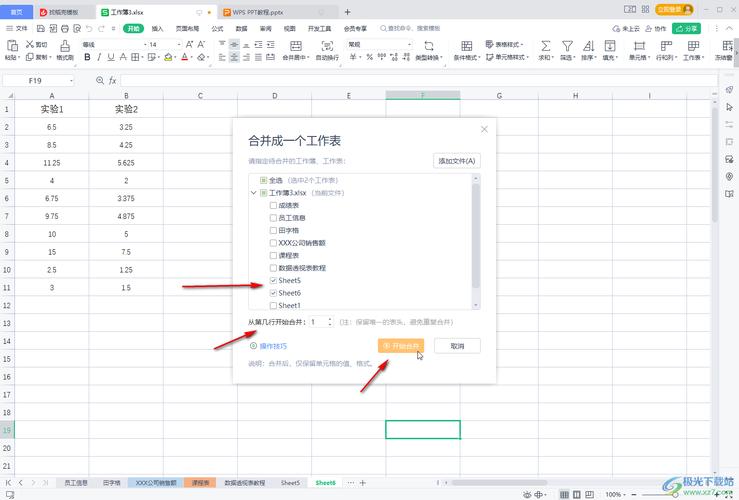Open the 公式 ribbon tab
Screen dimensions: 739x500
pos(217,29)
